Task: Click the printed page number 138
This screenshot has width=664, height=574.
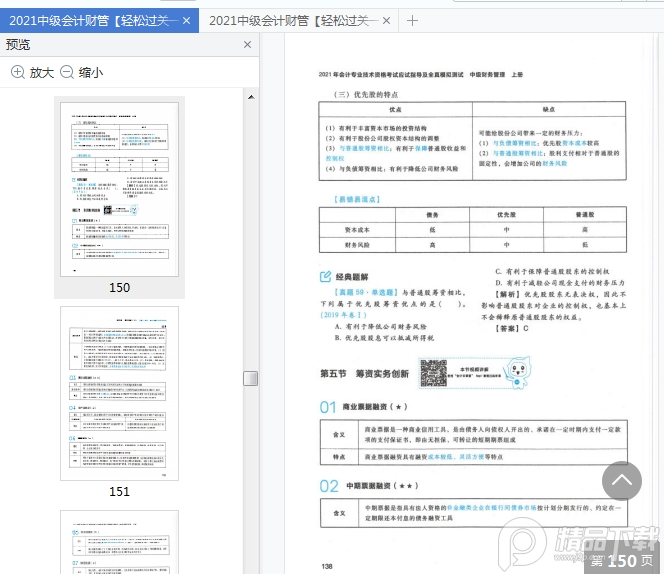Action: pos(327,566)
